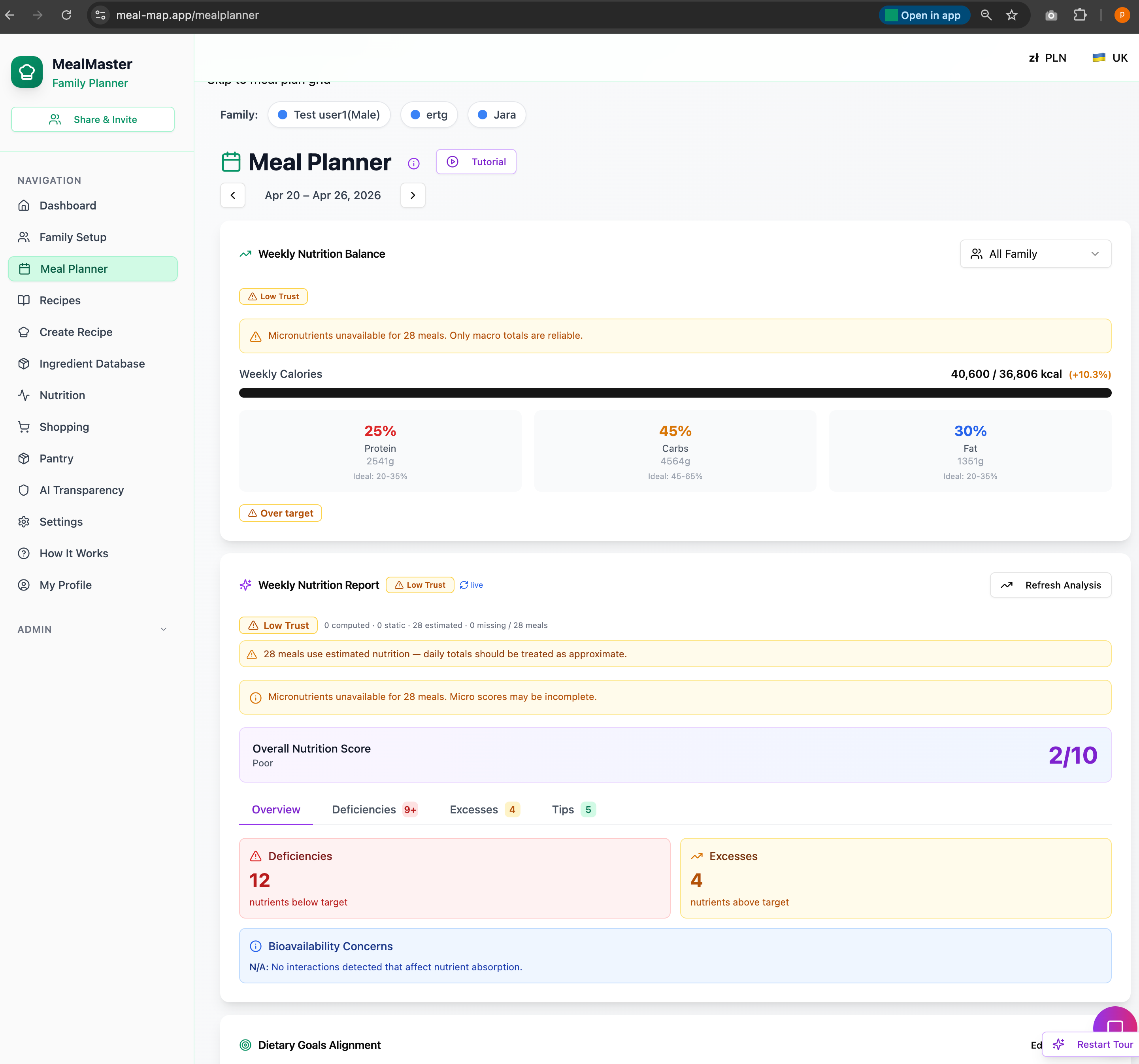Click the Meal Planner calendar heading icon

coord(231,162)
